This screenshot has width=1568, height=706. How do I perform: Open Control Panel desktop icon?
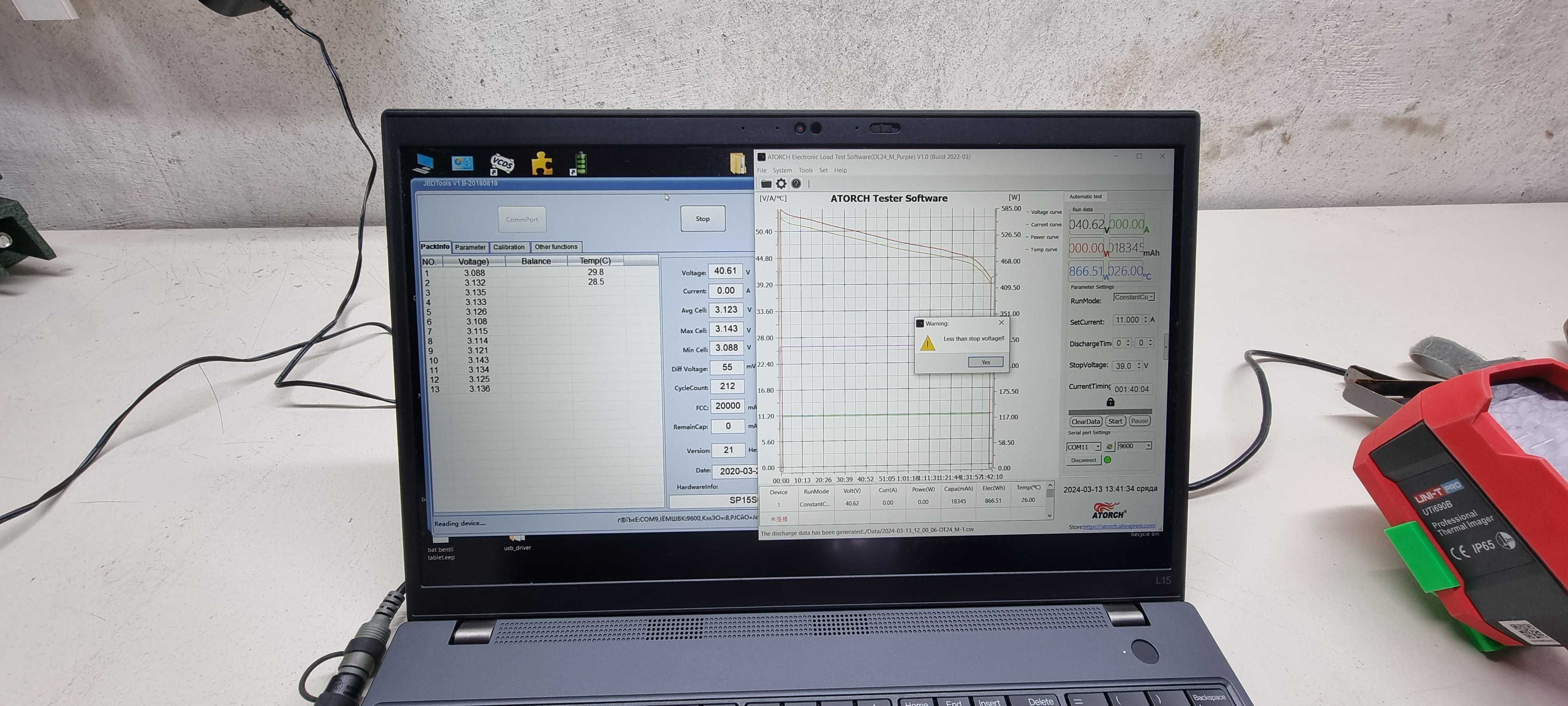(462, 163)
